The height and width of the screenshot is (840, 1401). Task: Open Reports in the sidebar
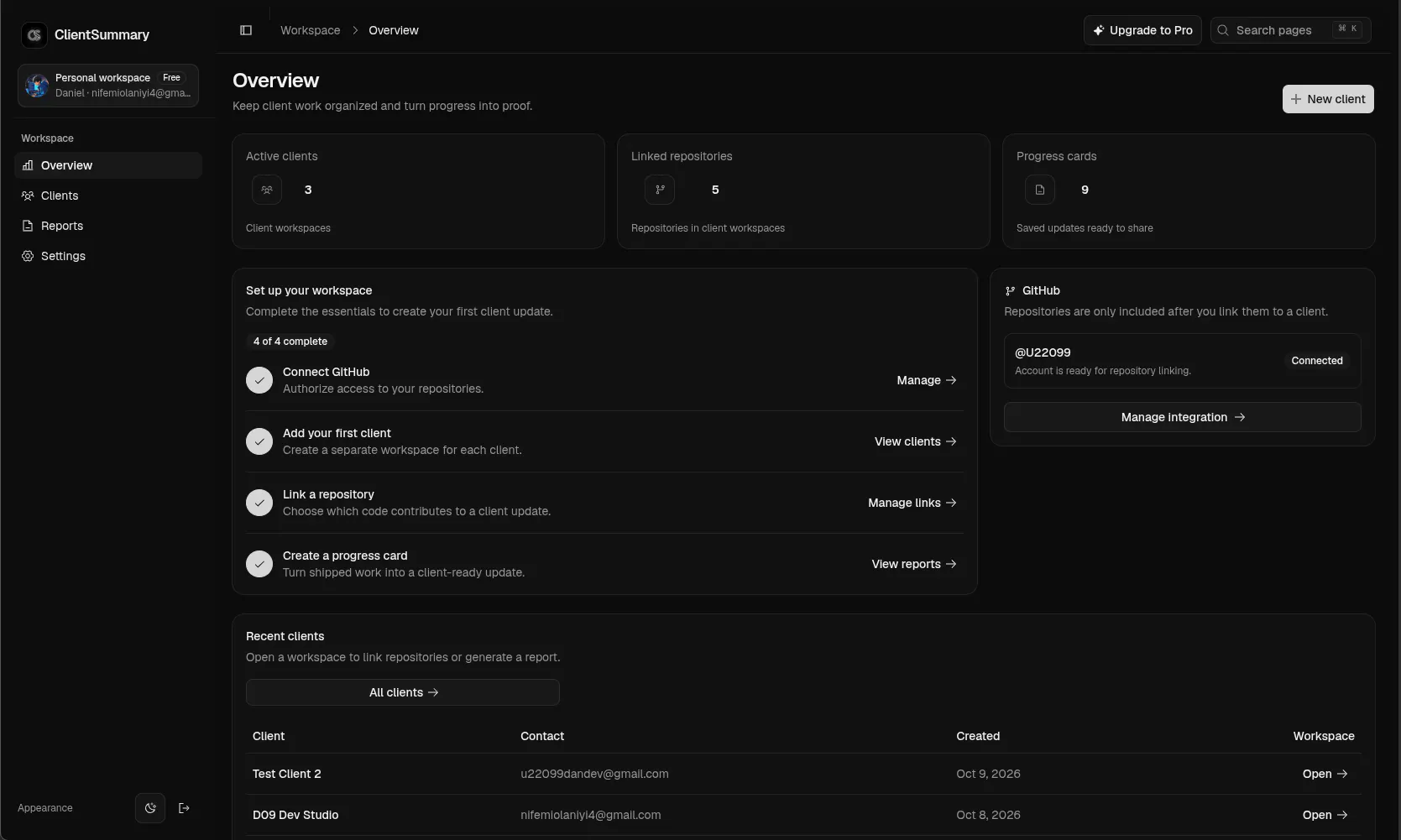coord(108,226)
